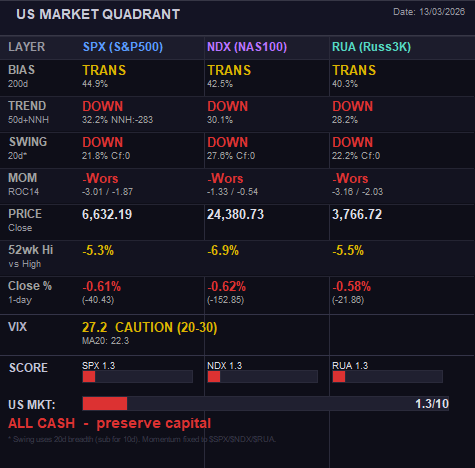Image resolution: width=475 pixels, height=468 pixels.
Task: Click RUA price 3,766.72
Action: [x=357, y=214]
